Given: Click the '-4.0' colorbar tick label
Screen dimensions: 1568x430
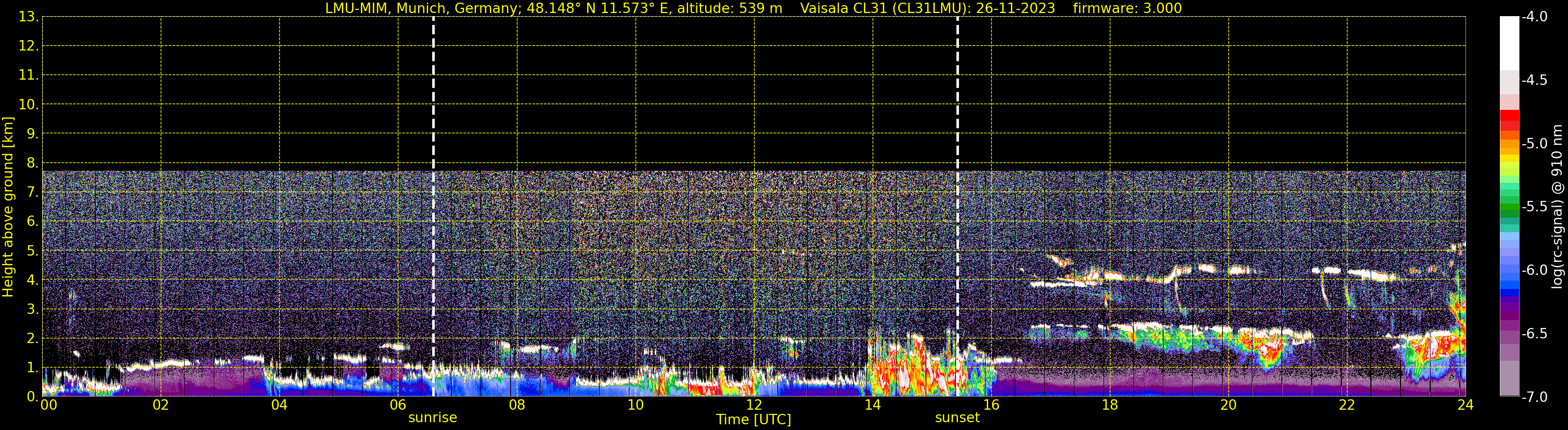Looking at the screenshot, I should 1535,17.
